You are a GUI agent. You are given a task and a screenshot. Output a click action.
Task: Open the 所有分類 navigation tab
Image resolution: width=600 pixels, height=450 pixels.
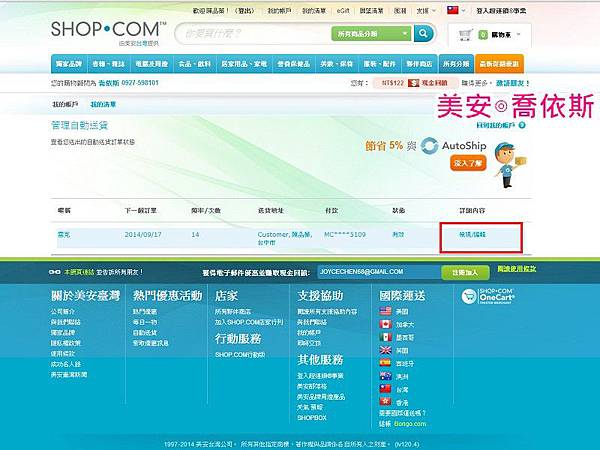click(x=456, y=64)
